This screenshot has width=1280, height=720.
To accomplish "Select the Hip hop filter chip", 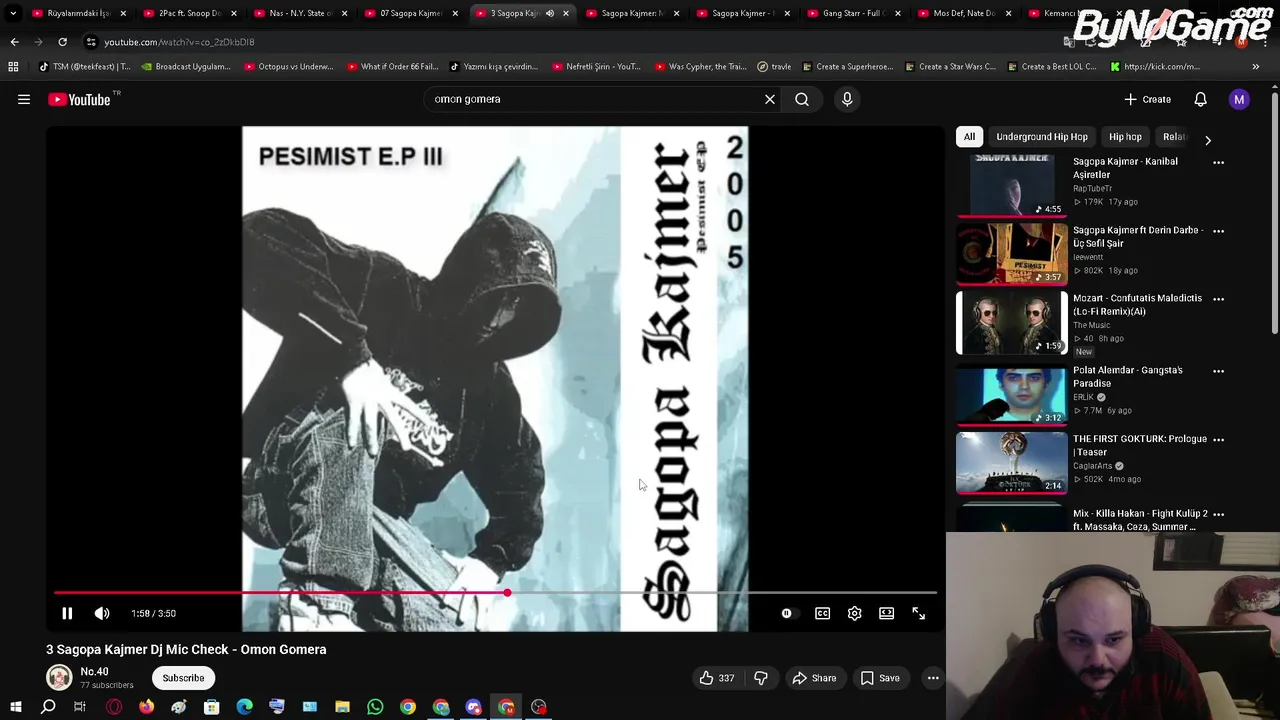I will 1125,137.
